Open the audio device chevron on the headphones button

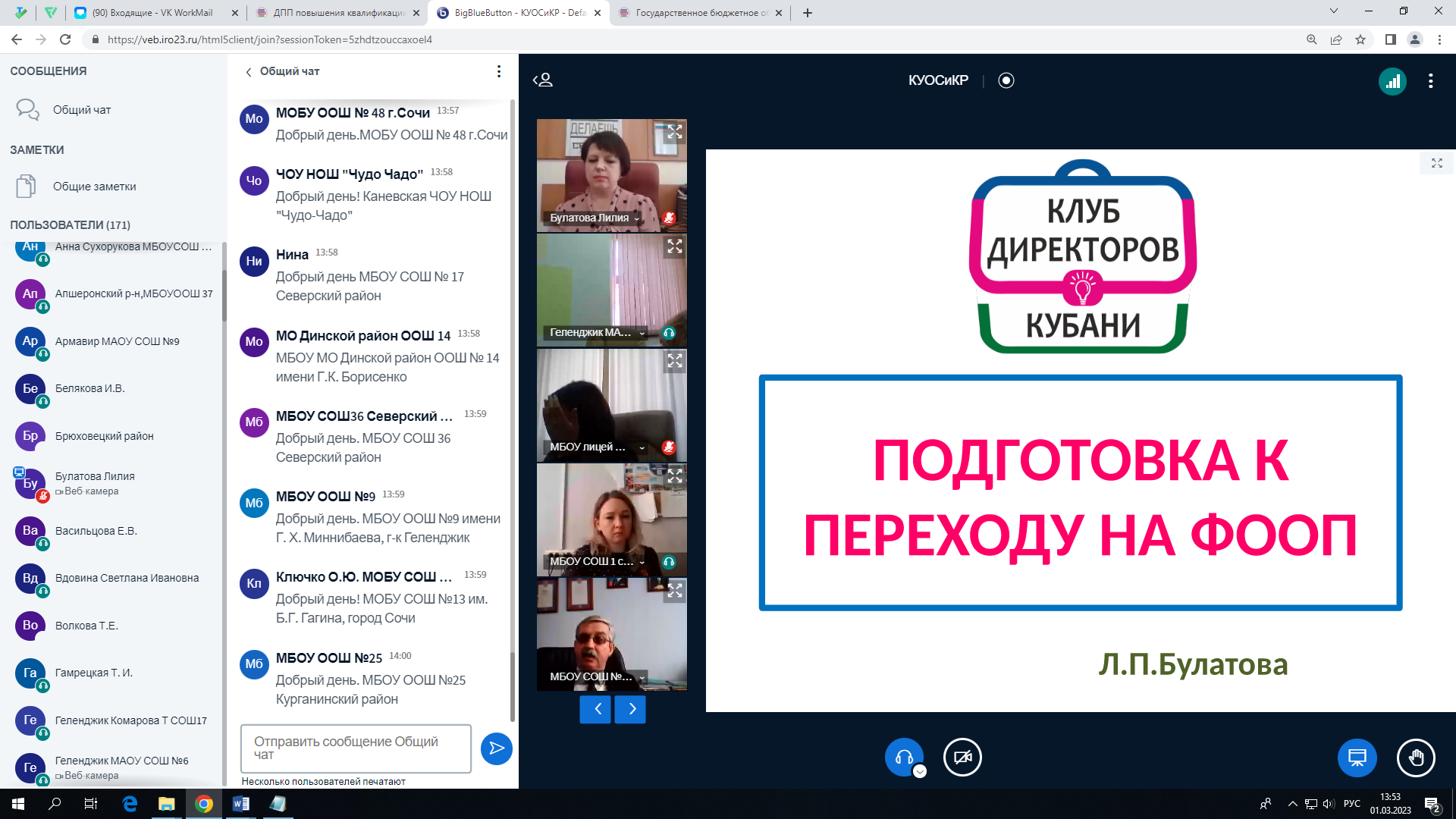920,771
